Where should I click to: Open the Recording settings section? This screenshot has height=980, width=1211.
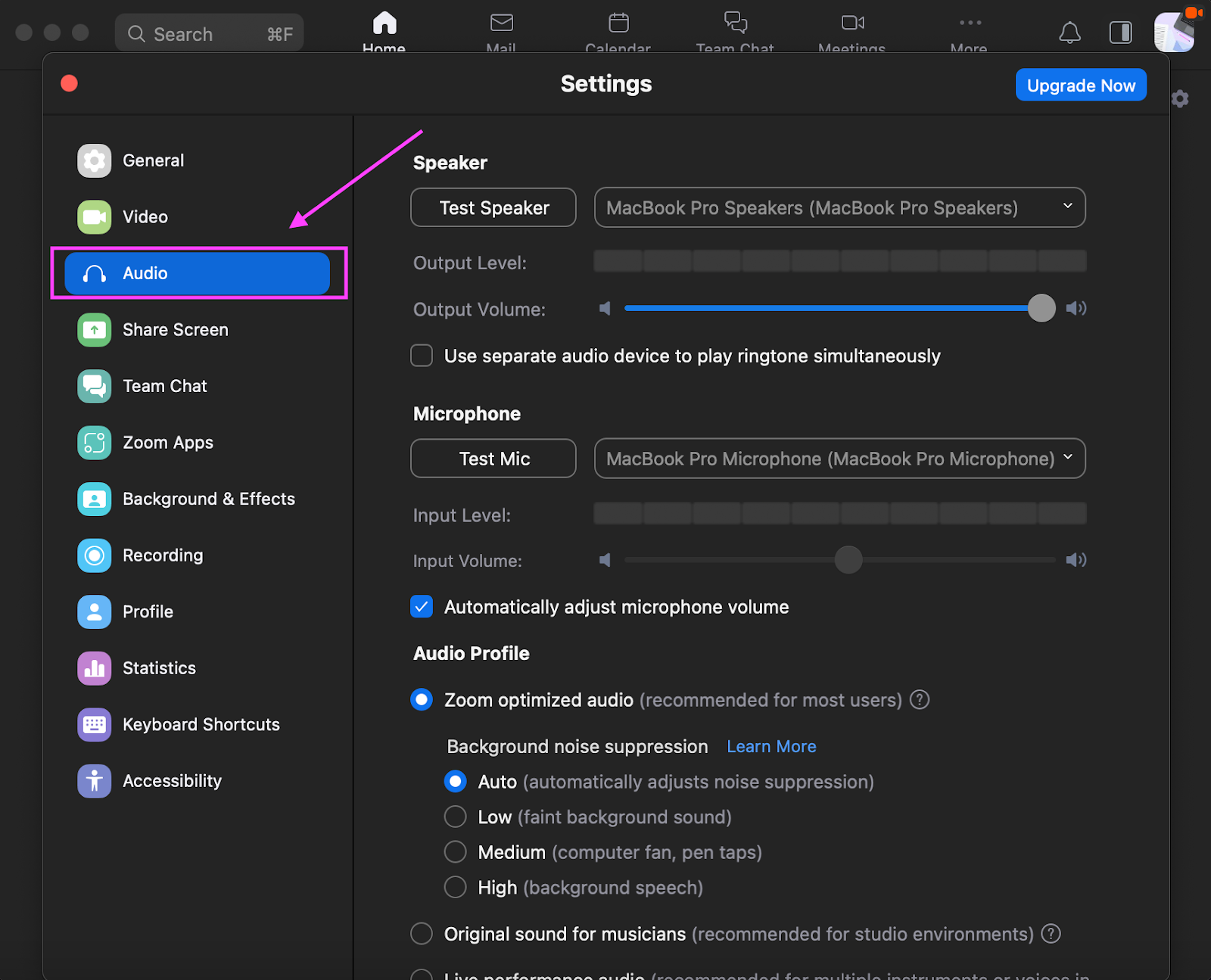tap(162, 555)
